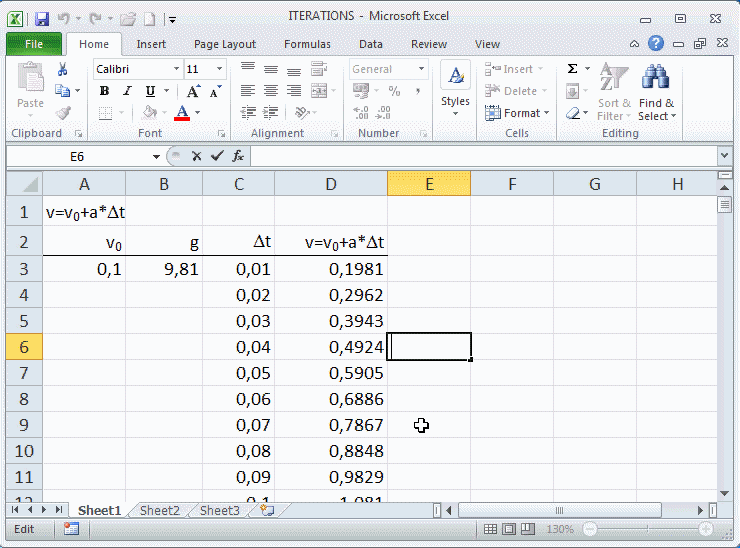
Task: Expand the Name Box dropdown arrow
Action: pos(156,157)
